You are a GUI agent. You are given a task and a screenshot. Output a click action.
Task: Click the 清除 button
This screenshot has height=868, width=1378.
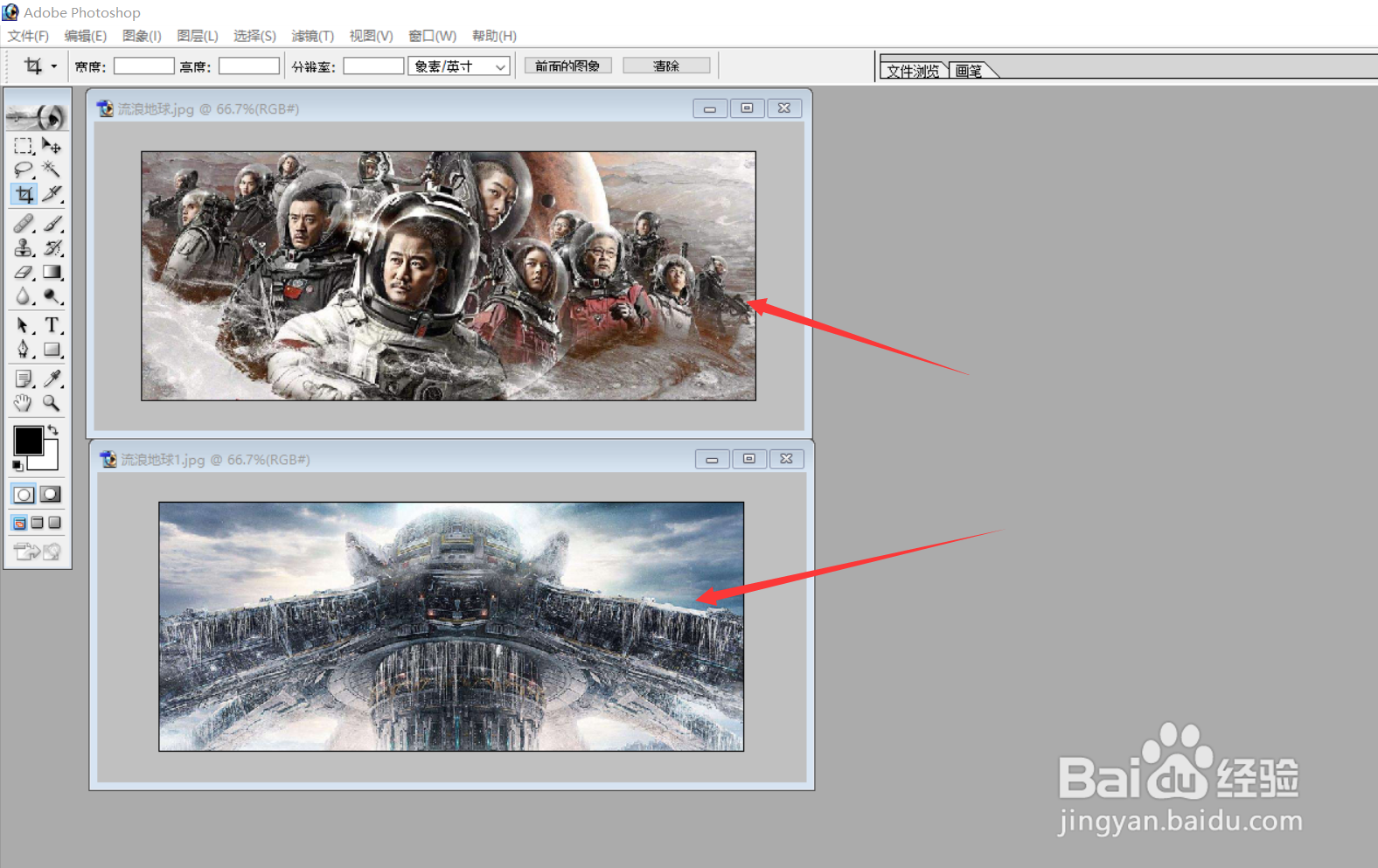(x=666, y=66)
